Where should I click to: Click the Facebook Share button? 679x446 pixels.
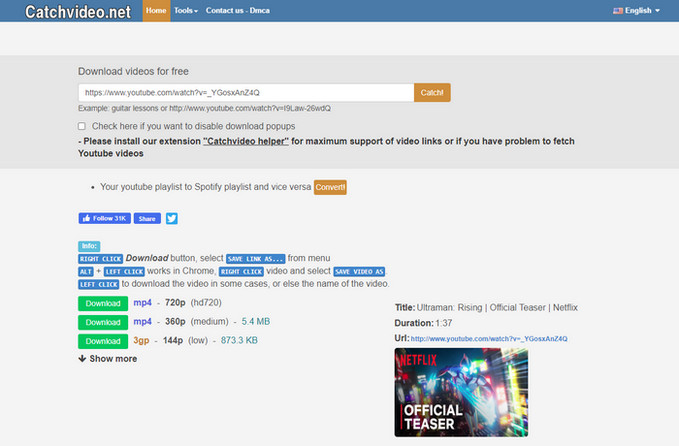(x=147, y=218)
